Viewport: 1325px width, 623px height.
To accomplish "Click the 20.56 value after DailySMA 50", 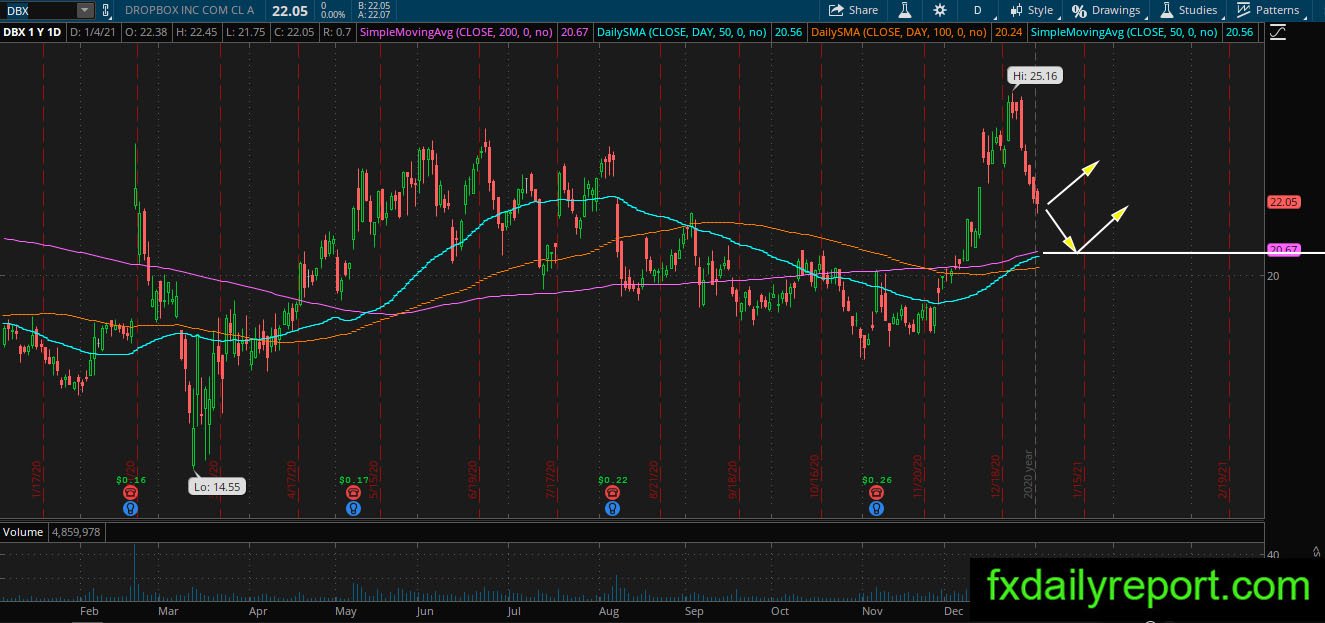I will click(787, 33).
